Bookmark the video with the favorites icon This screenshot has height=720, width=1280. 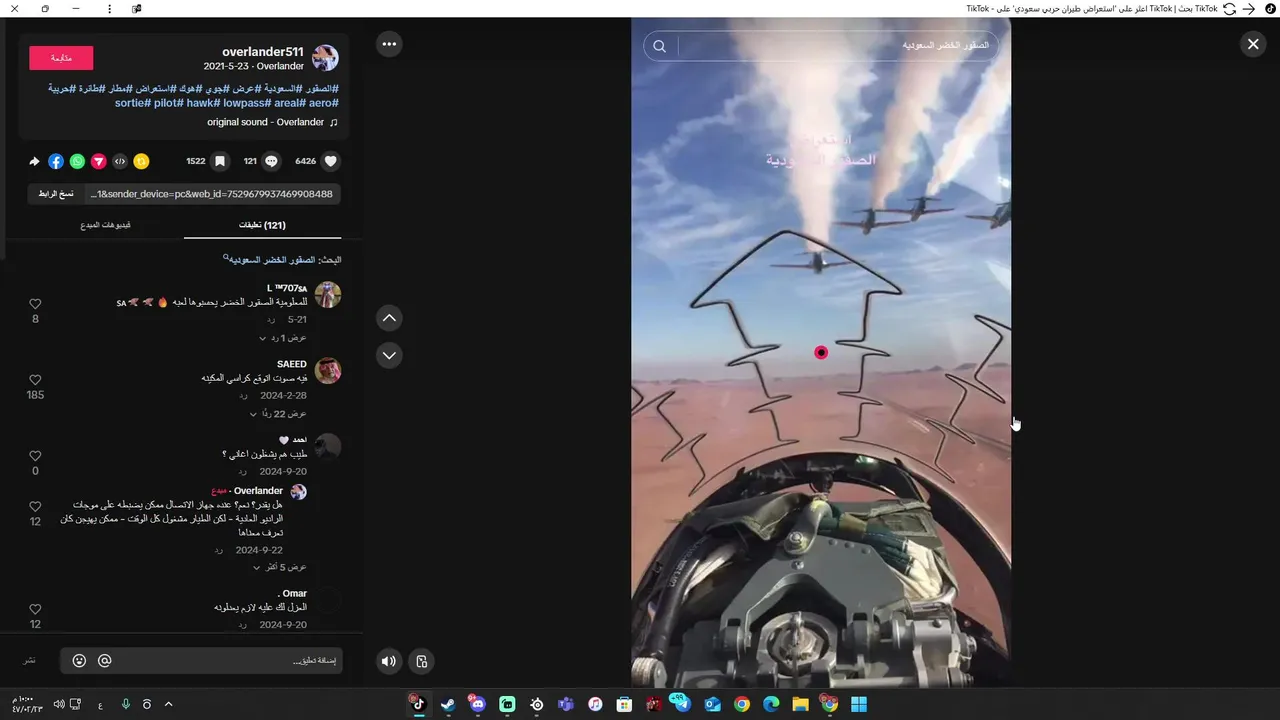click(220, 161)
